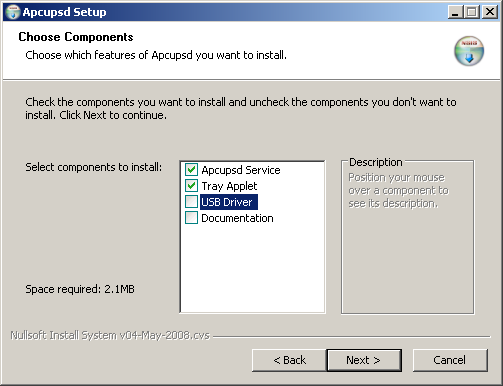This screenshot has height=386, width=503.
Task: Minimize the Apcupsd Setup window
Action: point(455,12)
